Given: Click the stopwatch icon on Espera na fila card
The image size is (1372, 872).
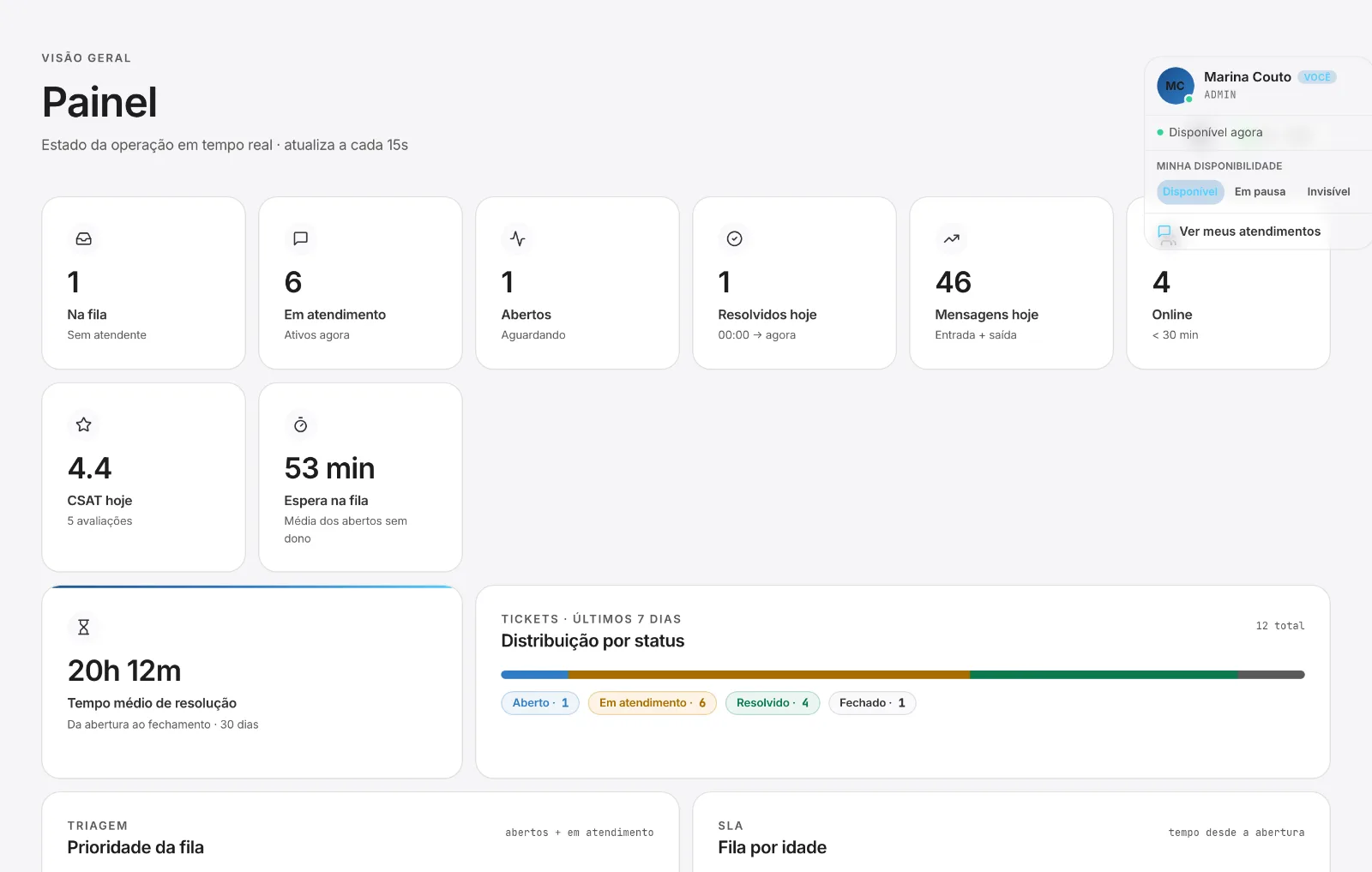Looking at the screenshot, I should click(x=300, y=424).
